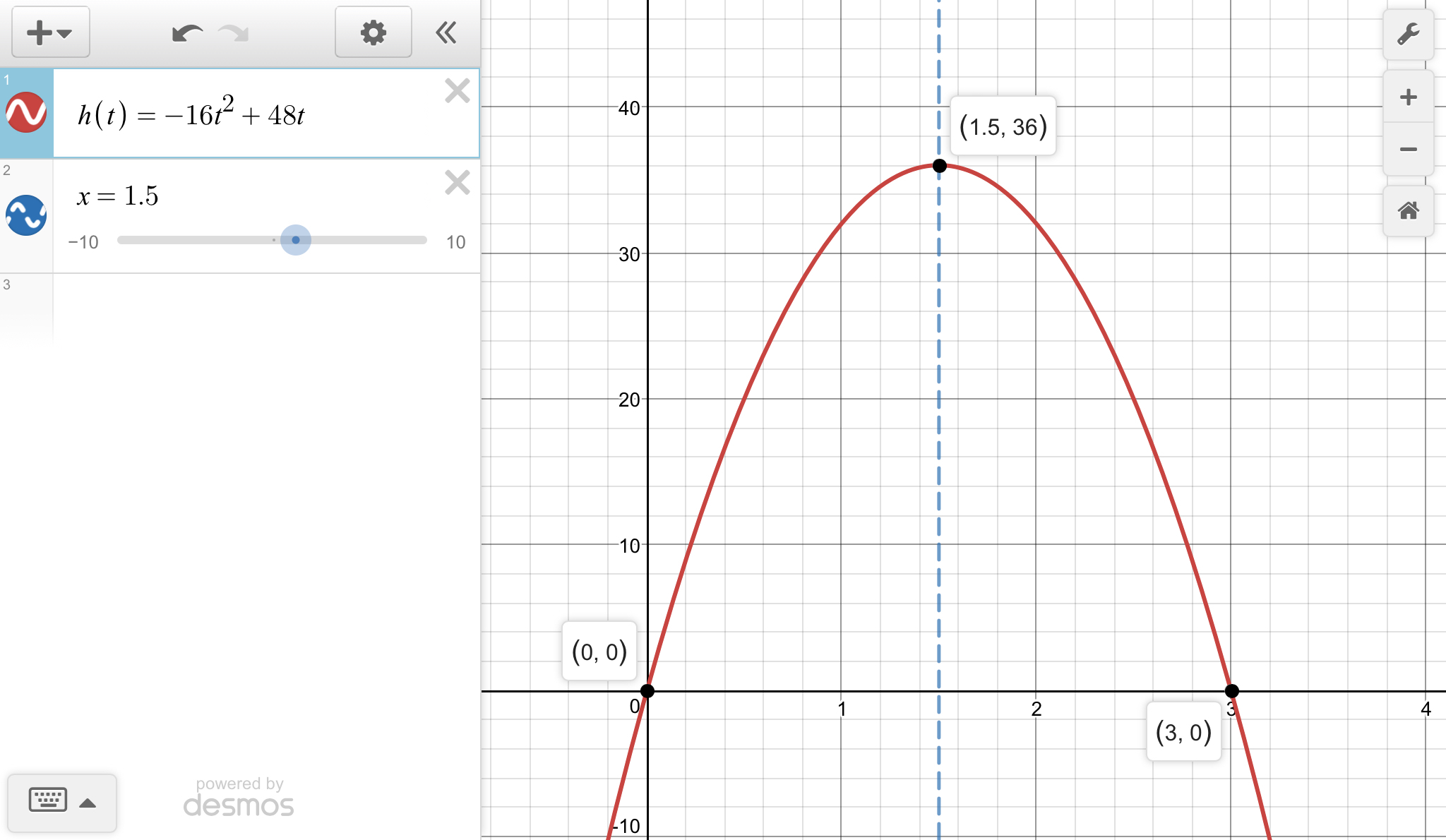Image resolution: width=1446 pixels, height=840 pixels.
Task: Delete the h(t) expression
Action: coord(458,91)
